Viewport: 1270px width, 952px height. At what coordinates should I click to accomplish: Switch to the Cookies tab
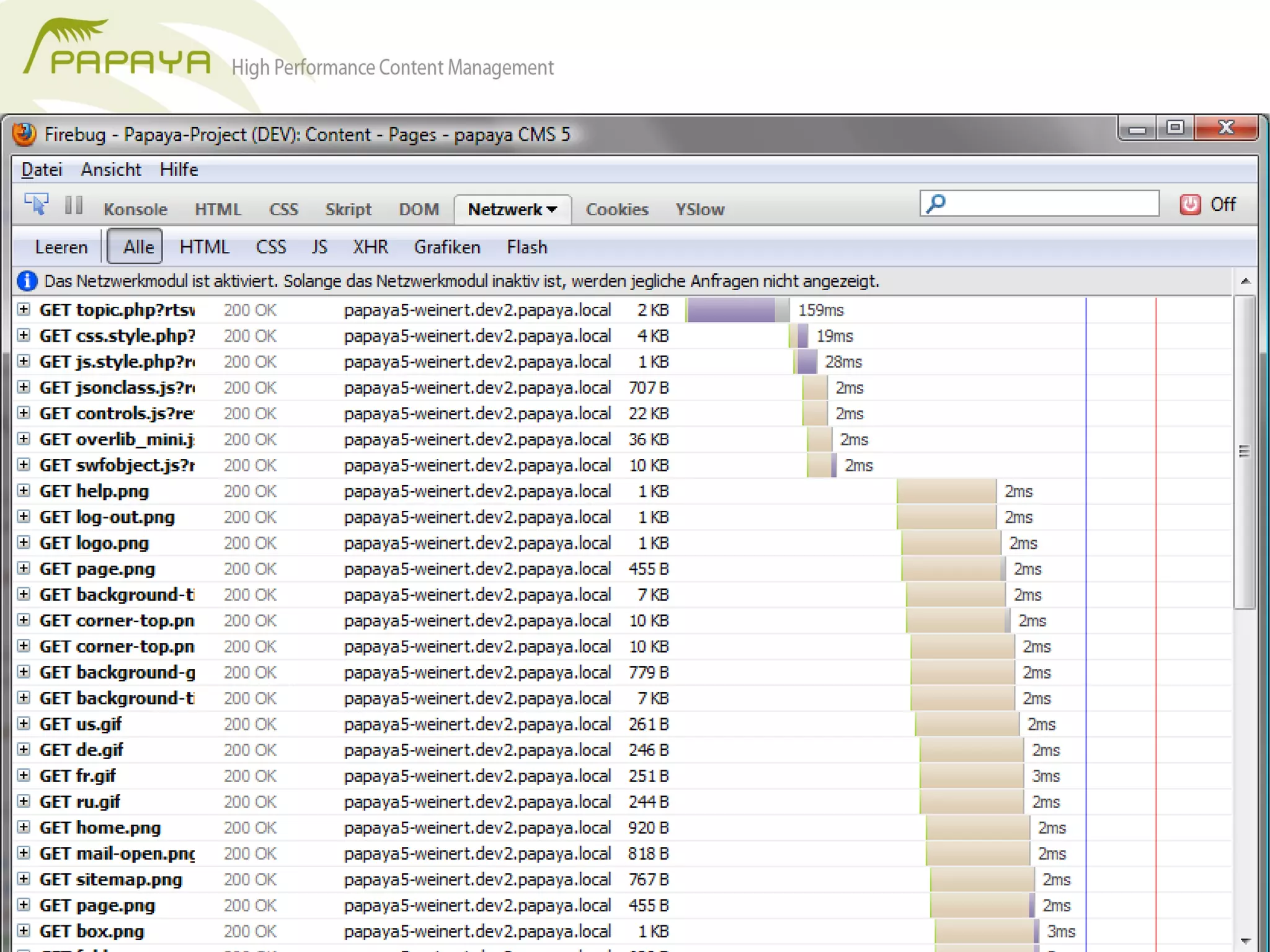pyautogui.click(x=617, y=210)
